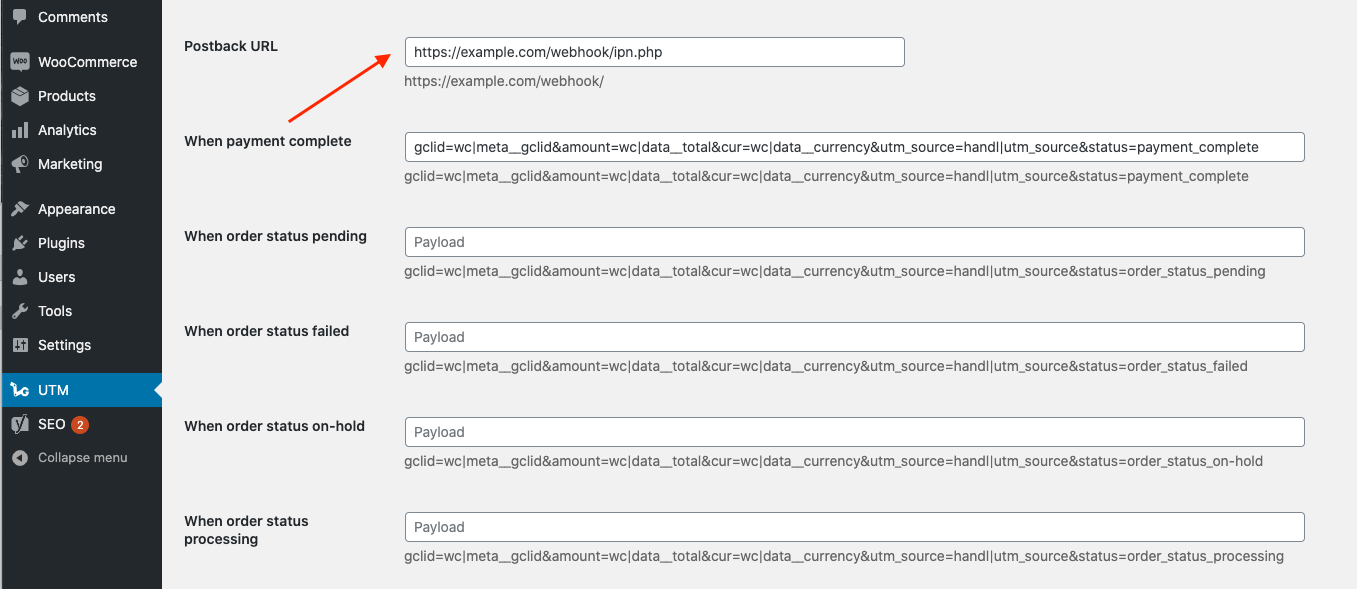Click the Appearance paintbrush icon

pyautogui.click(x=20, y=209)
